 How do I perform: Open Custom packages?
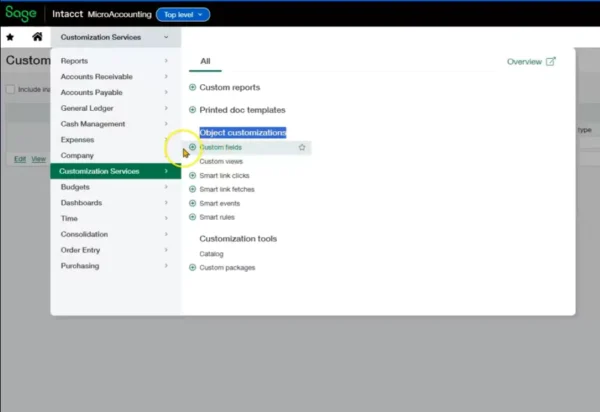coord(227,268)
